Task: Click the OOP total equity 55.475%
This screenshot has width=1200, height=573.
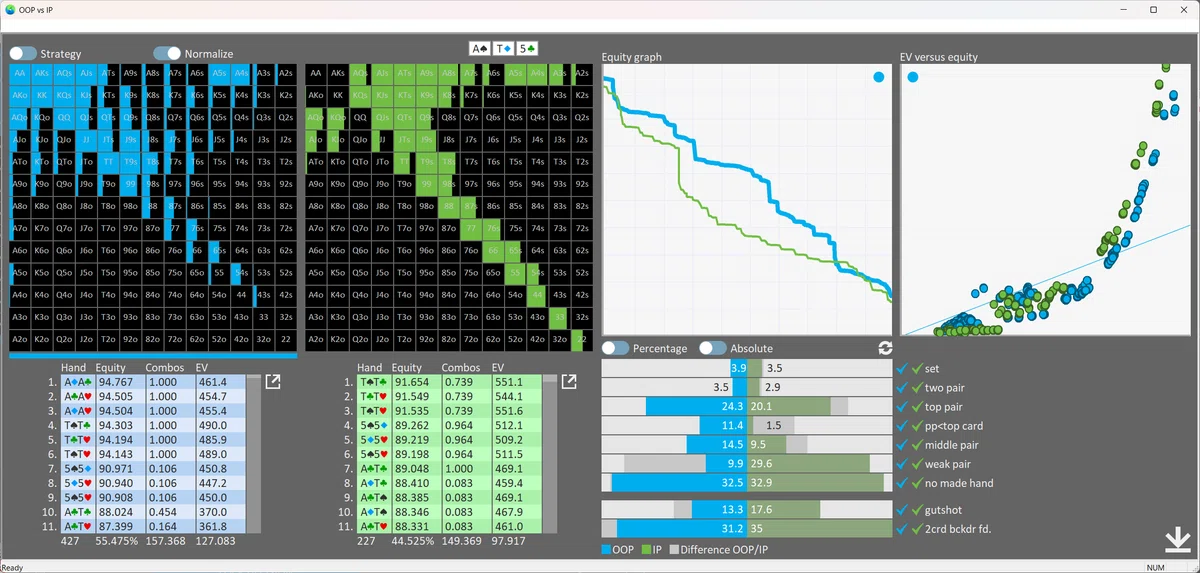Action: click(x=117, y=541)
